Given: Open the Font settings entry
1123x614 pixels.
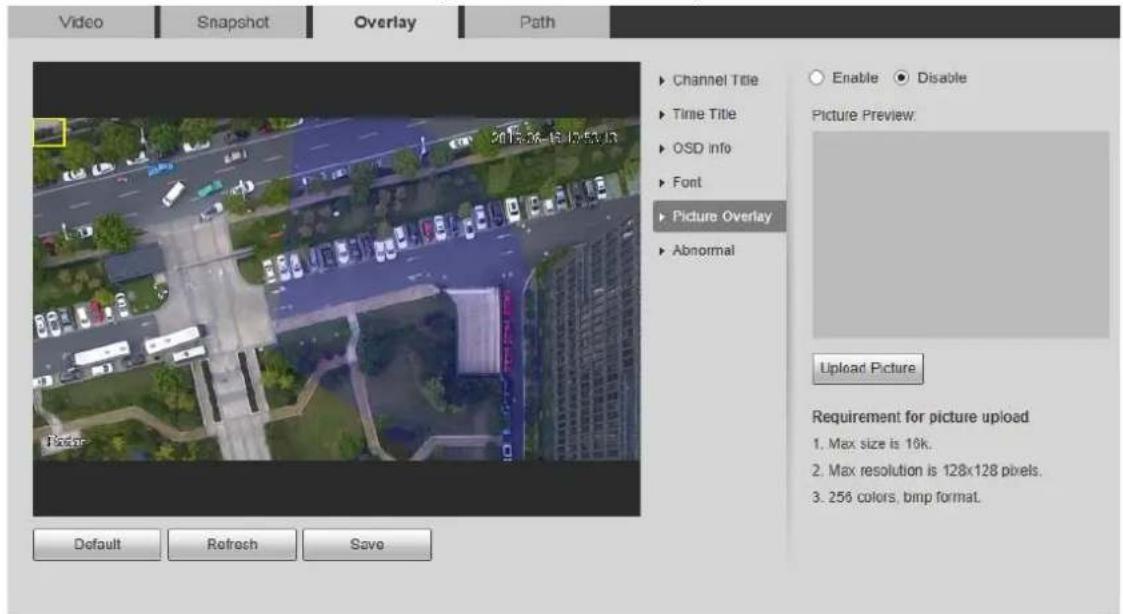Looking at the screenshot, I should (687, 183).
